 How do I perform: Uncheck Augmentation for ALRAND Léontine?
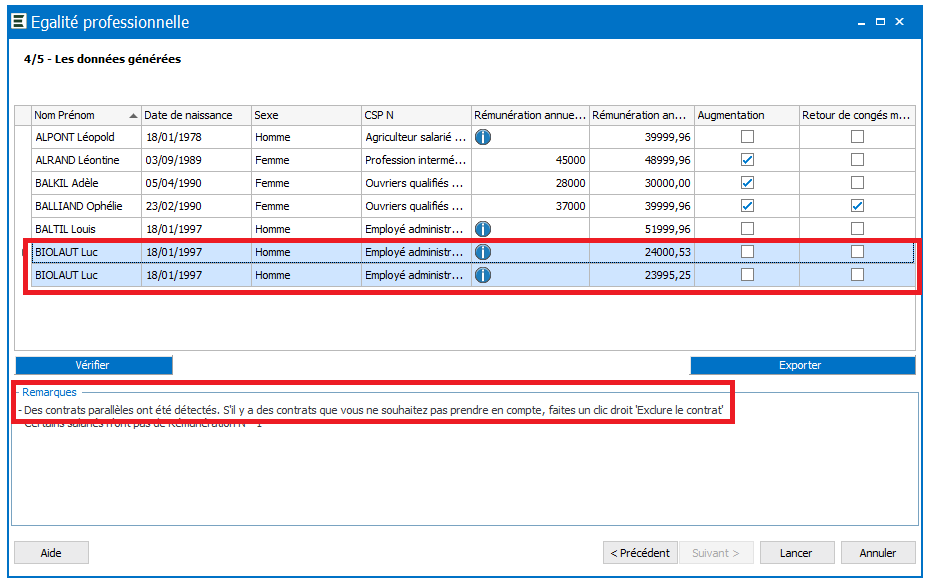point(747,160)
